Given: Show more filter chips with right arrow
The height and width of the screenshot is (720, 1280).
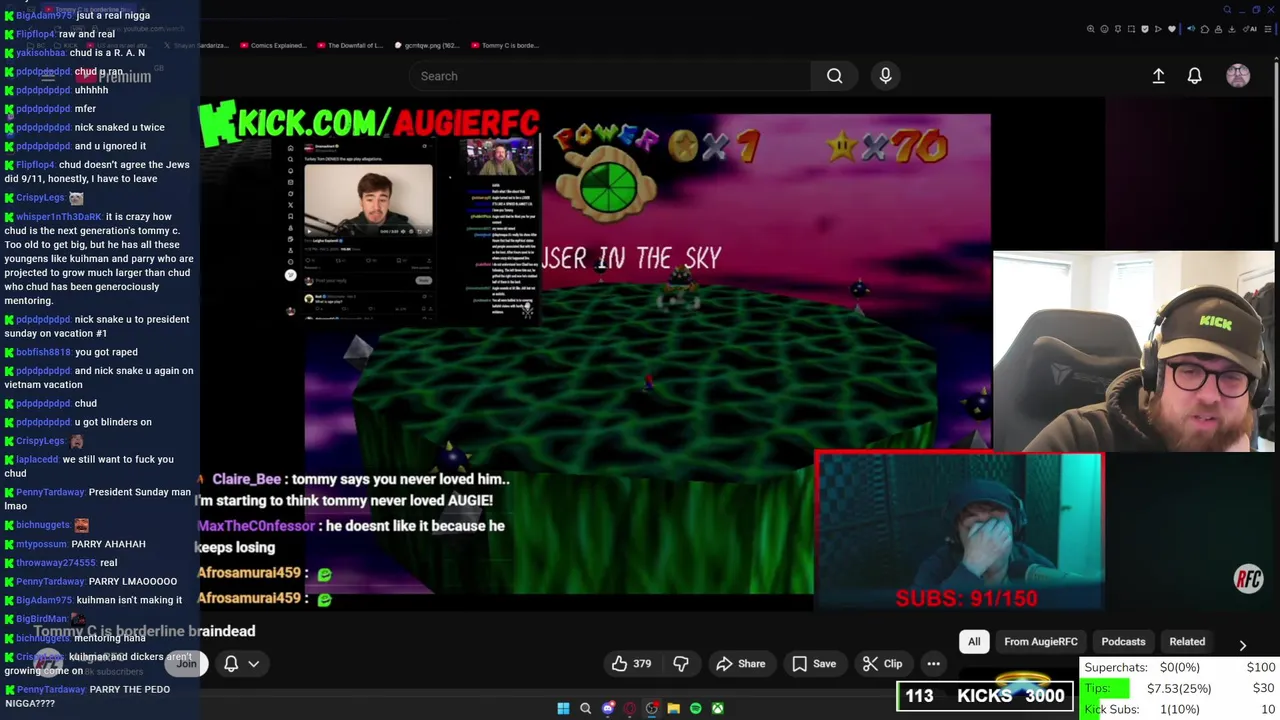Looking at the screenshot, I should (x=1242, y=646).
